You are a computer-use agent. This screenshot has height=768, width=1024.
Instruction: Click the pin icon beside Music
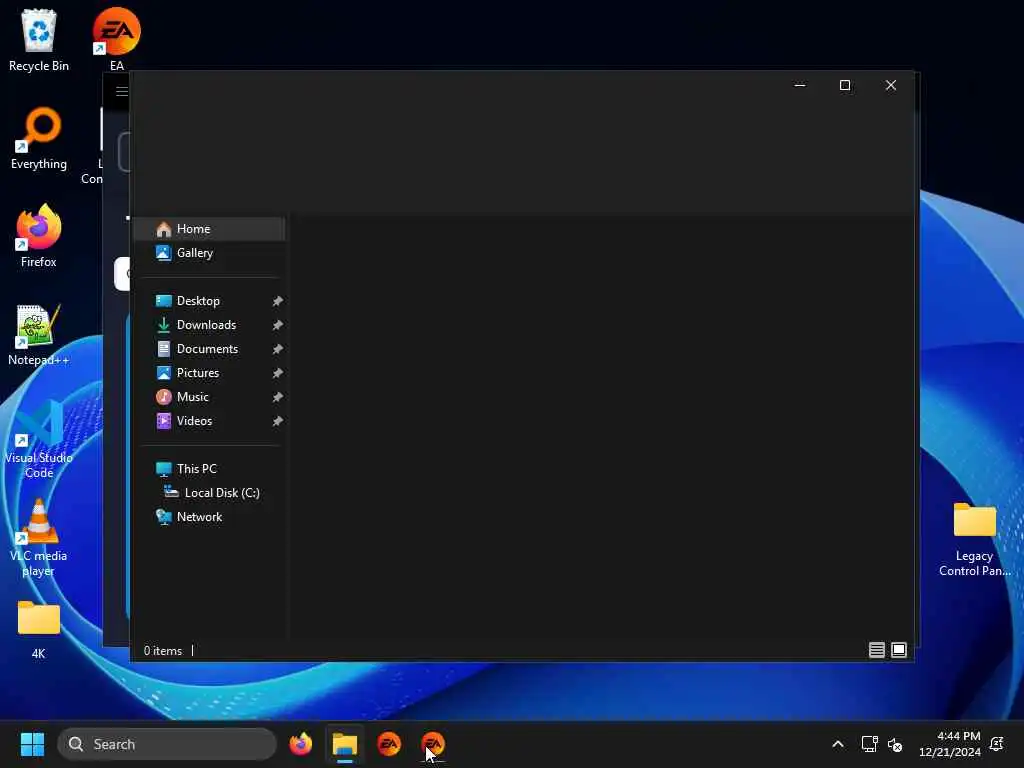point(278,397)
